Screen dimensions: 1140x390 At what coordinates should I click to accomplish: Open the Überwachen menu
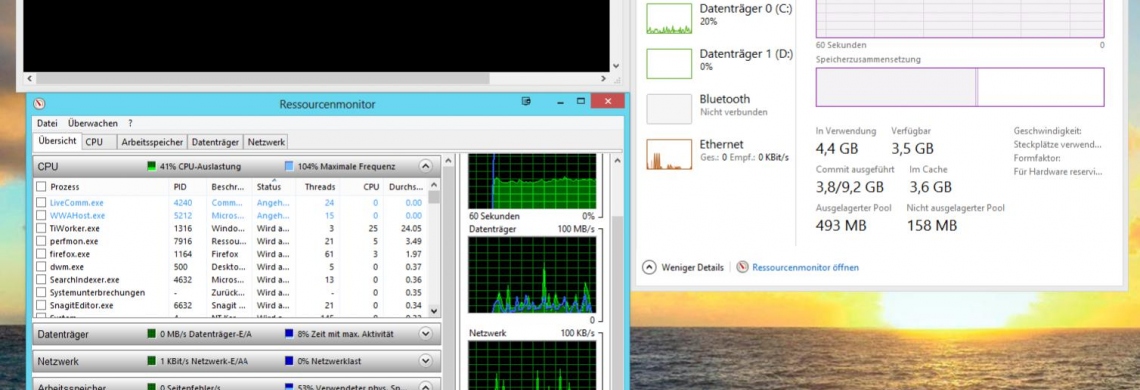(x=93, y=123)
